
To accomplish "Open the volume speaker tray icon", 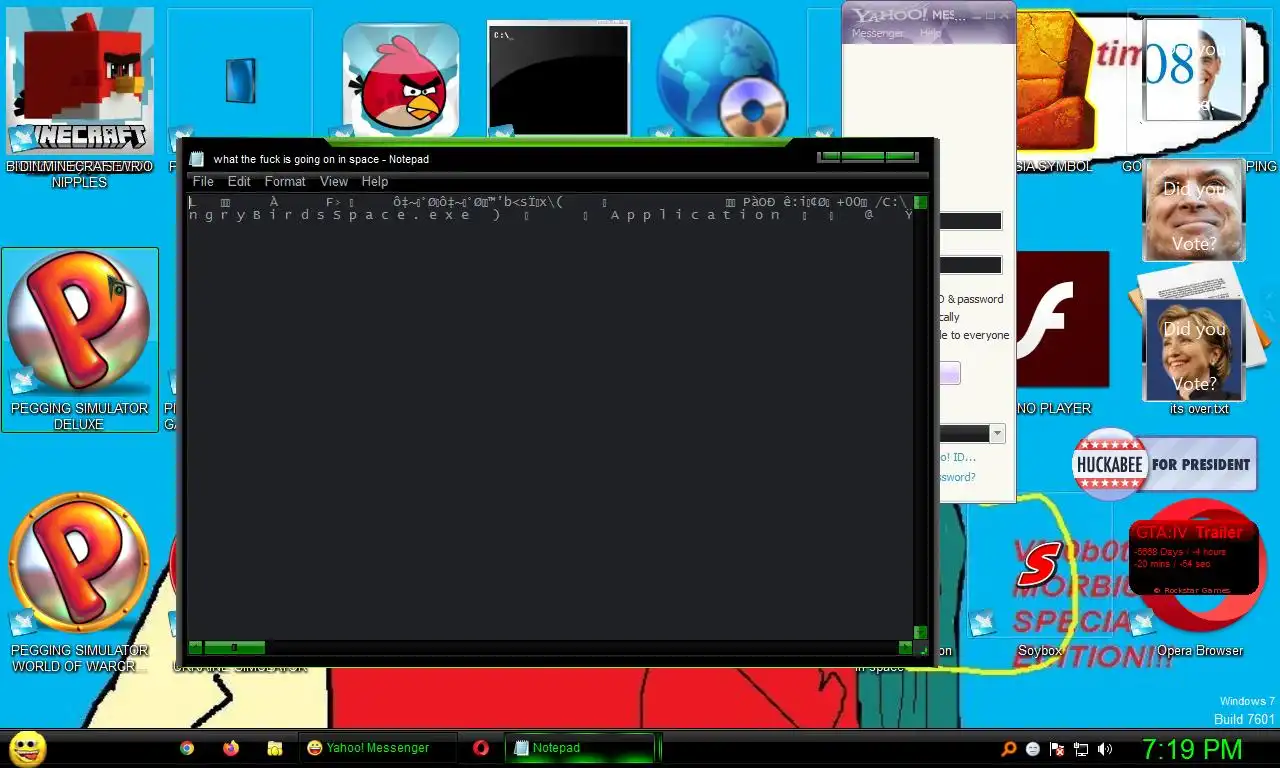I will click(x=1105, y=748).
